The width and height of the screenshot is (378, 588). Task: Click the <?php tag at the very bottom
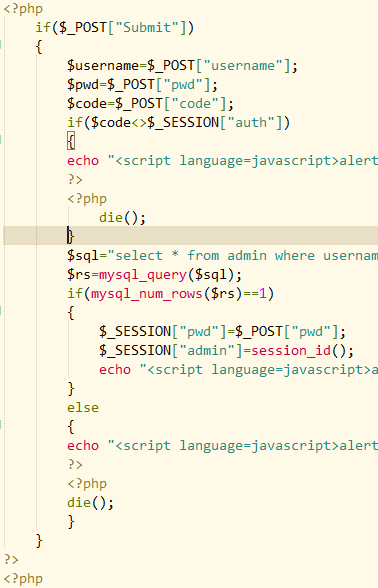pyautogui.click(x=23, y=579)
